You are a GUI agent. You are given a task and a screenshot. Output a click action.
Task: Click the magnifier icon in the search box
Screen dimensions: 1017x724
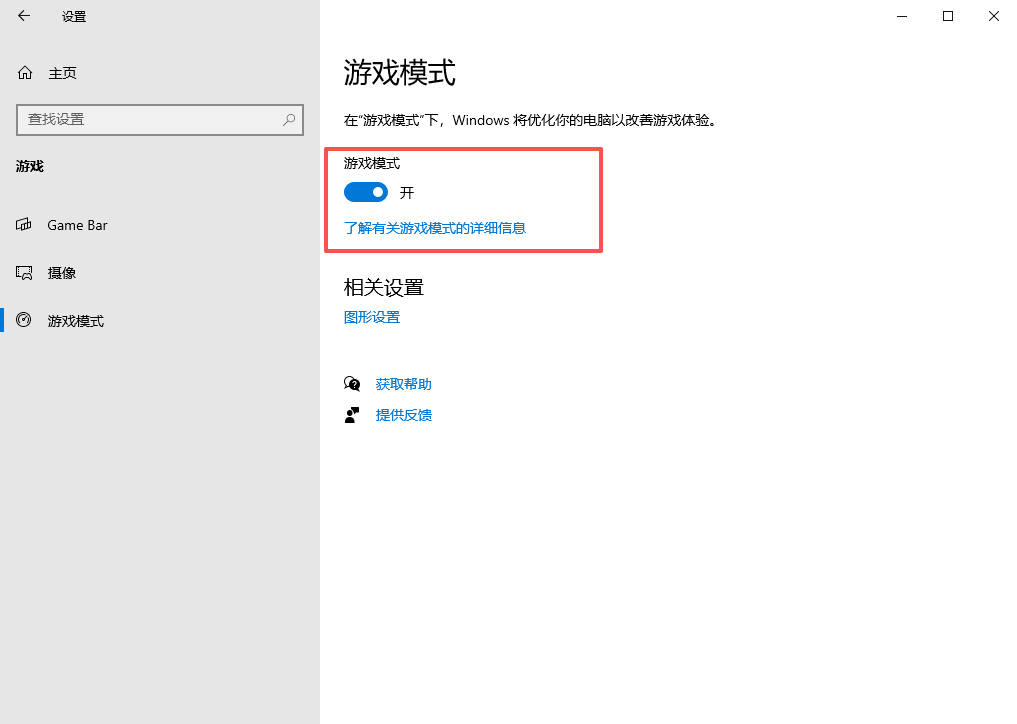(289, 119)
